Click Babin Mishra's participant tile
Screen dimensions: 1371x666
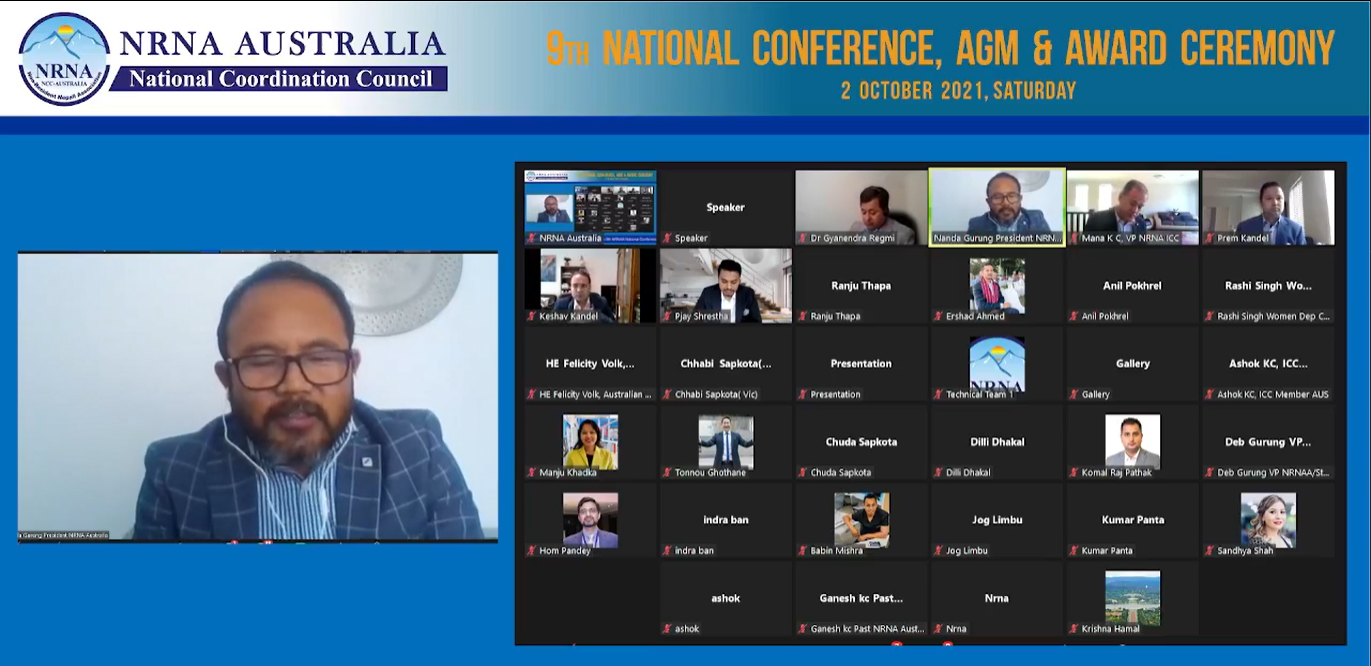click(861, 519)
